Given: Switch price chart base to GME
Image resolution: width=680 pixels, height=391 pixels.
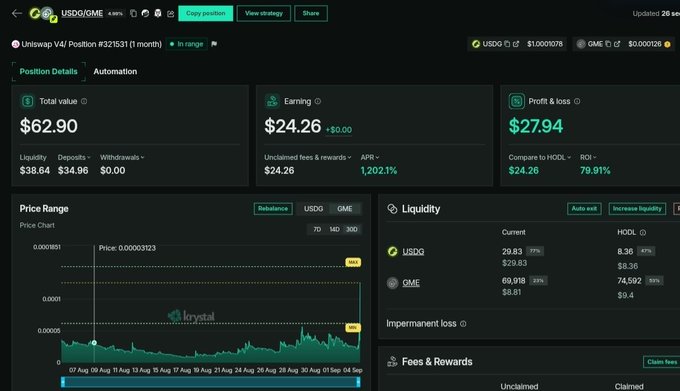Looking at the screenshot, I should 345,209.
